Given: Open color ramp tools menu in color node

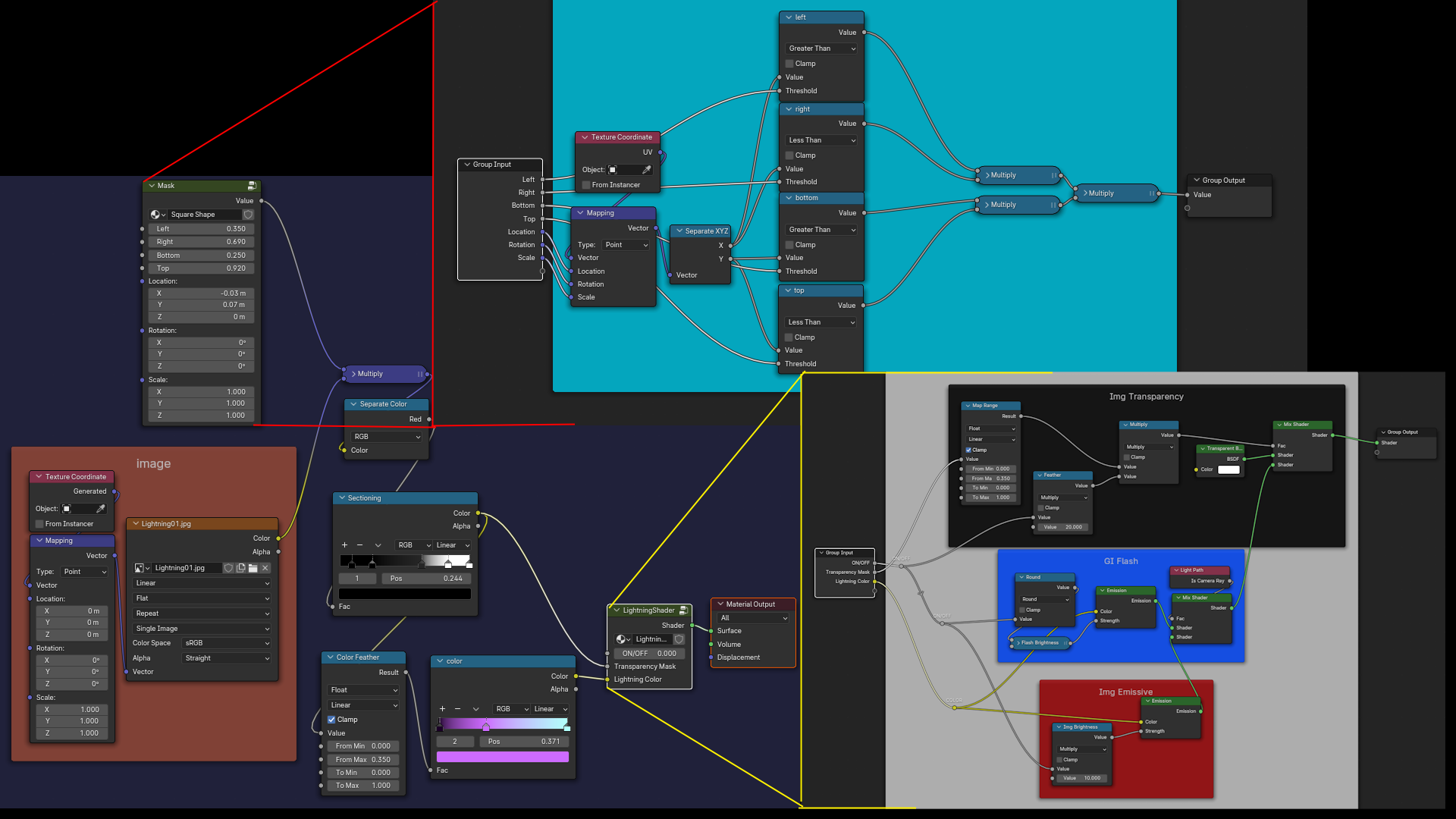Looking at the screenshot, I should point(475,709).
